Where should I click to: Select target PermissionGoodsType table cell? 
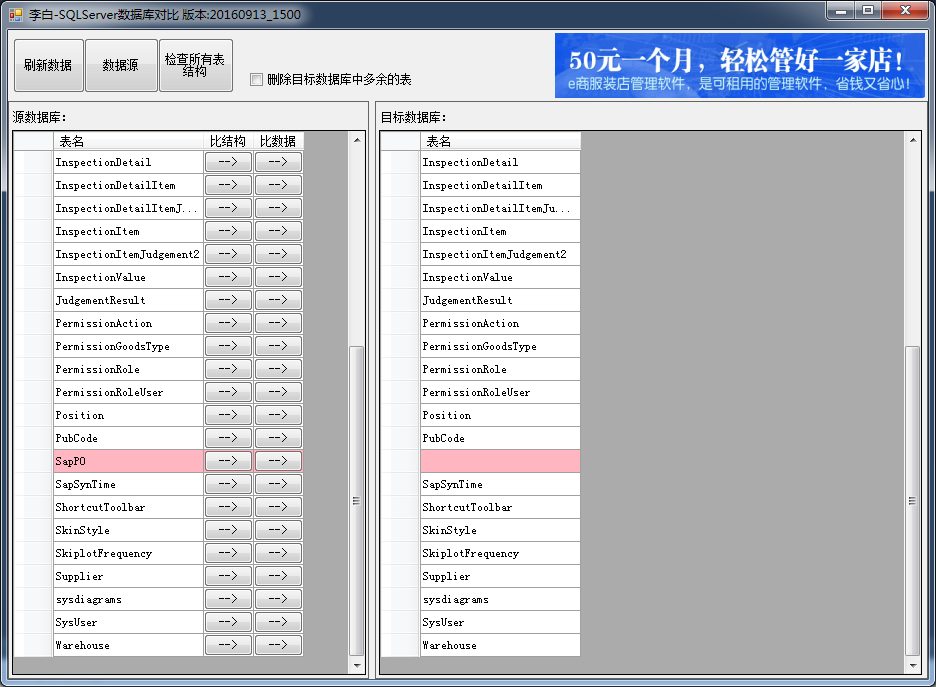tap(500, 346)
